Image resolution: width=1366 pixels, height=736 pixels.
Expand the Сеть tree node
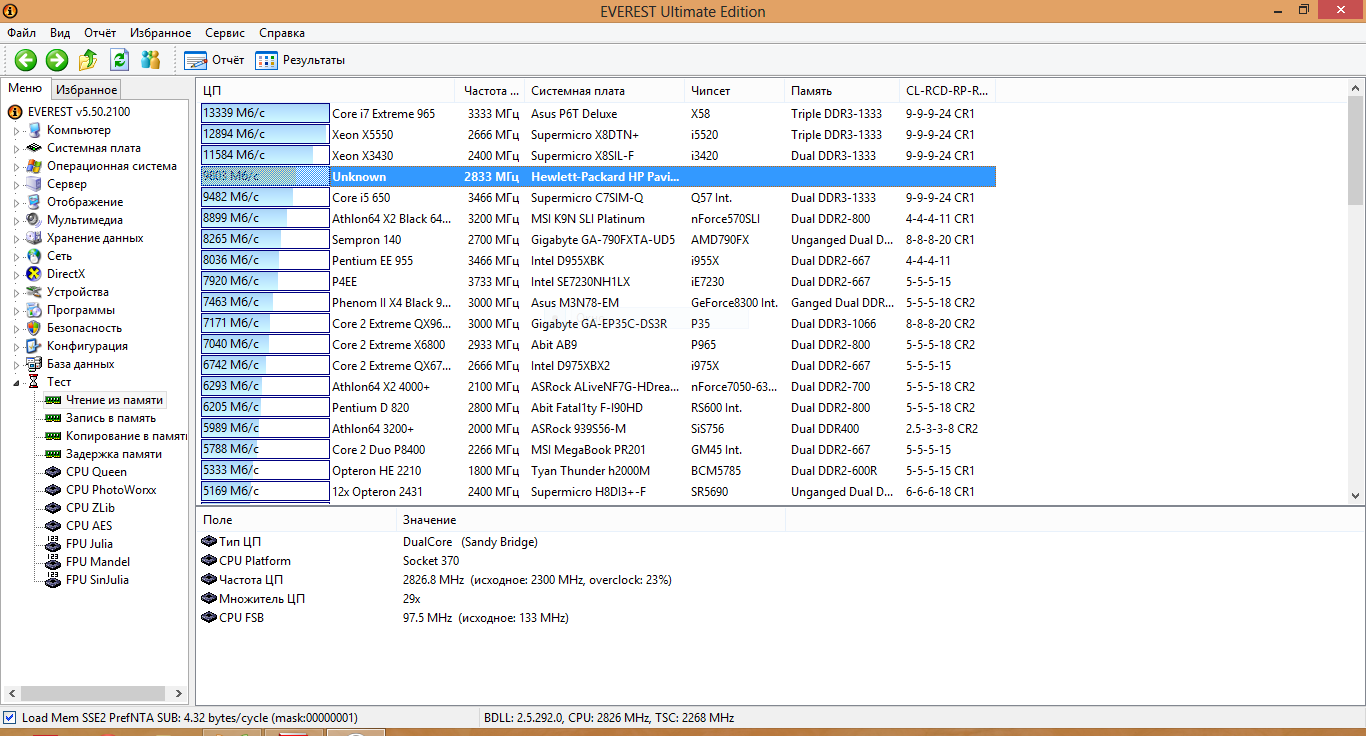pyautogui.click(x=16, y=256)
